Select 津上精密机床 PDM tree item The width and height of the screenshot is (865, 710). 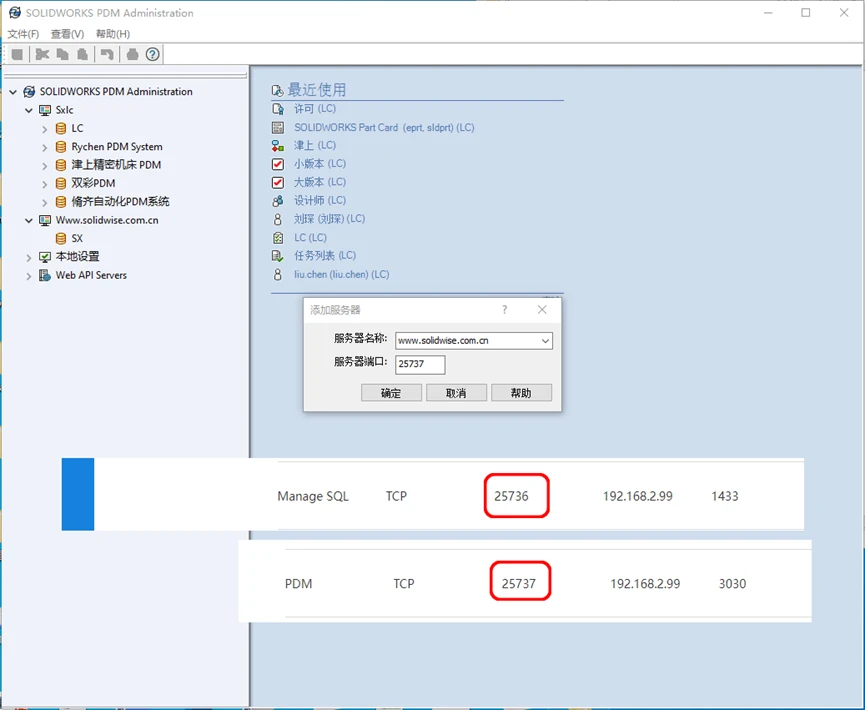click(116, 165)
